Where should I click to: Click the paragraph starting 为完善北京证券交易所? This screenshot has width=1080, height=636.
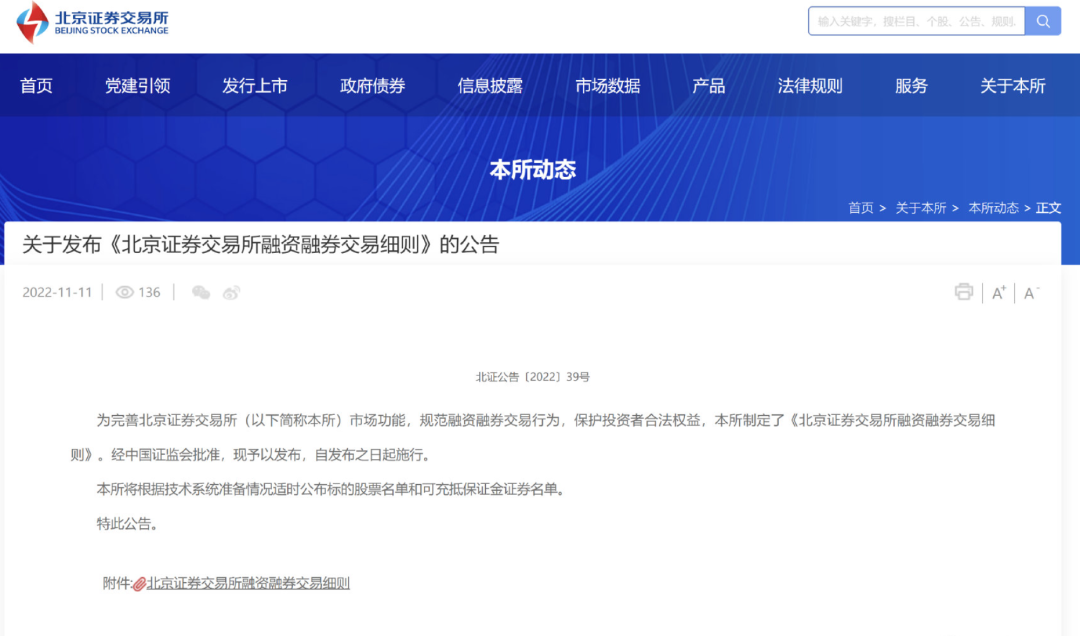click(x=532, y=438)
